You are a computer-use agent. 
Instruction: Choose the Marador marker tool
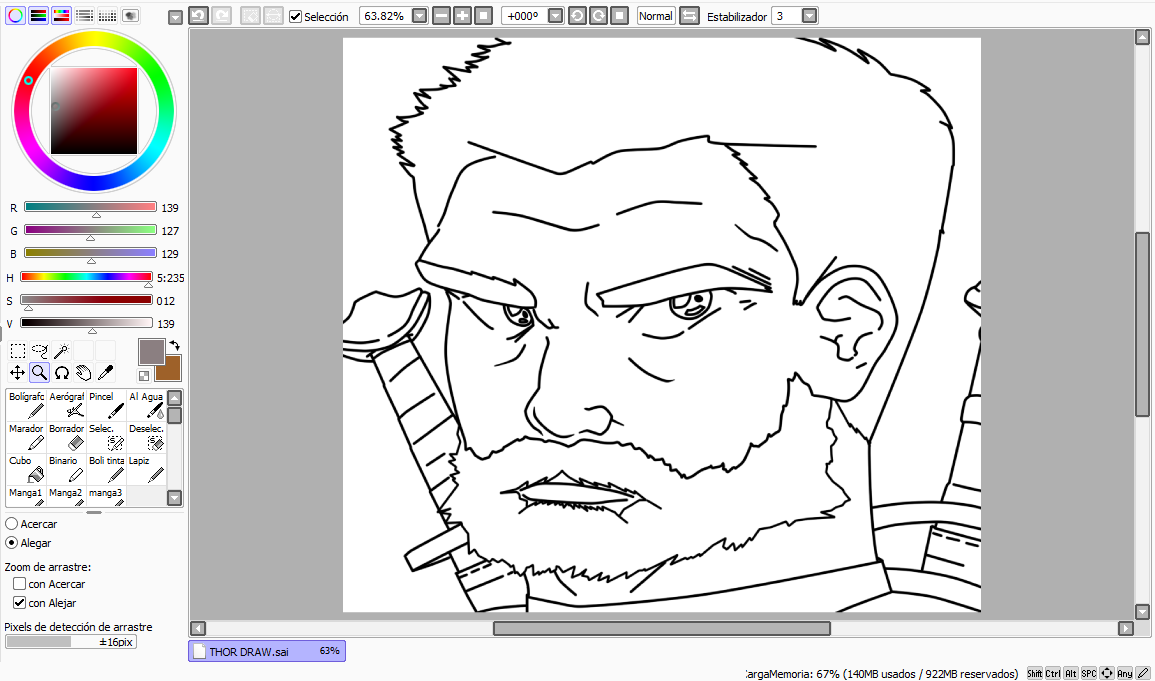click(x=27, y=437)
